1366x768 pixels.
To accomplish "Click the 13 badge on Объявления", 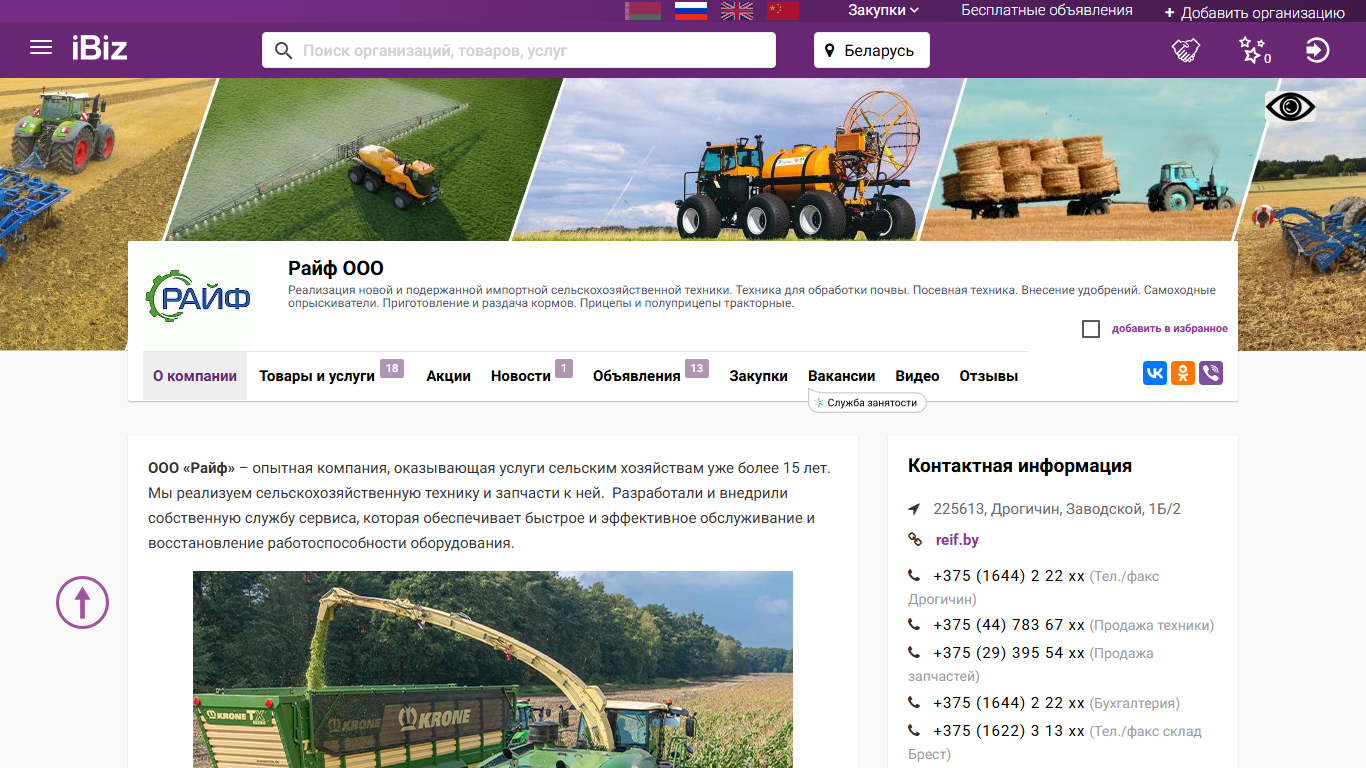I will 697,369.
